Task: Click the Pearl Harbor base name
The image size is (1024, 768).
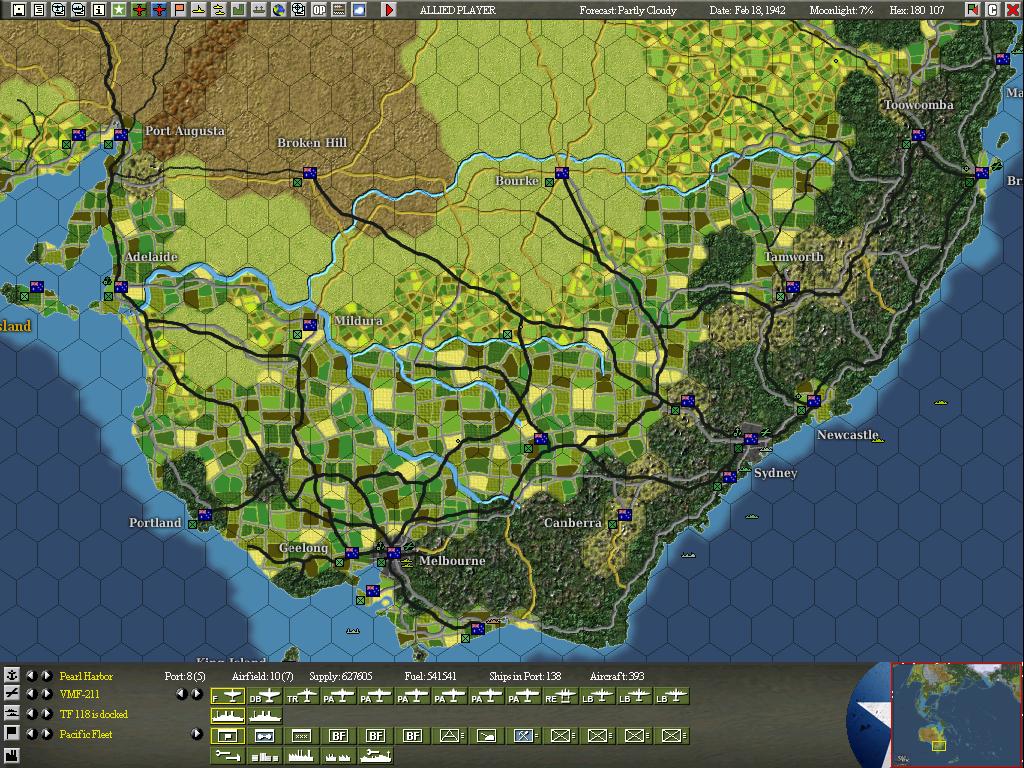Action: tap(86, 676)
